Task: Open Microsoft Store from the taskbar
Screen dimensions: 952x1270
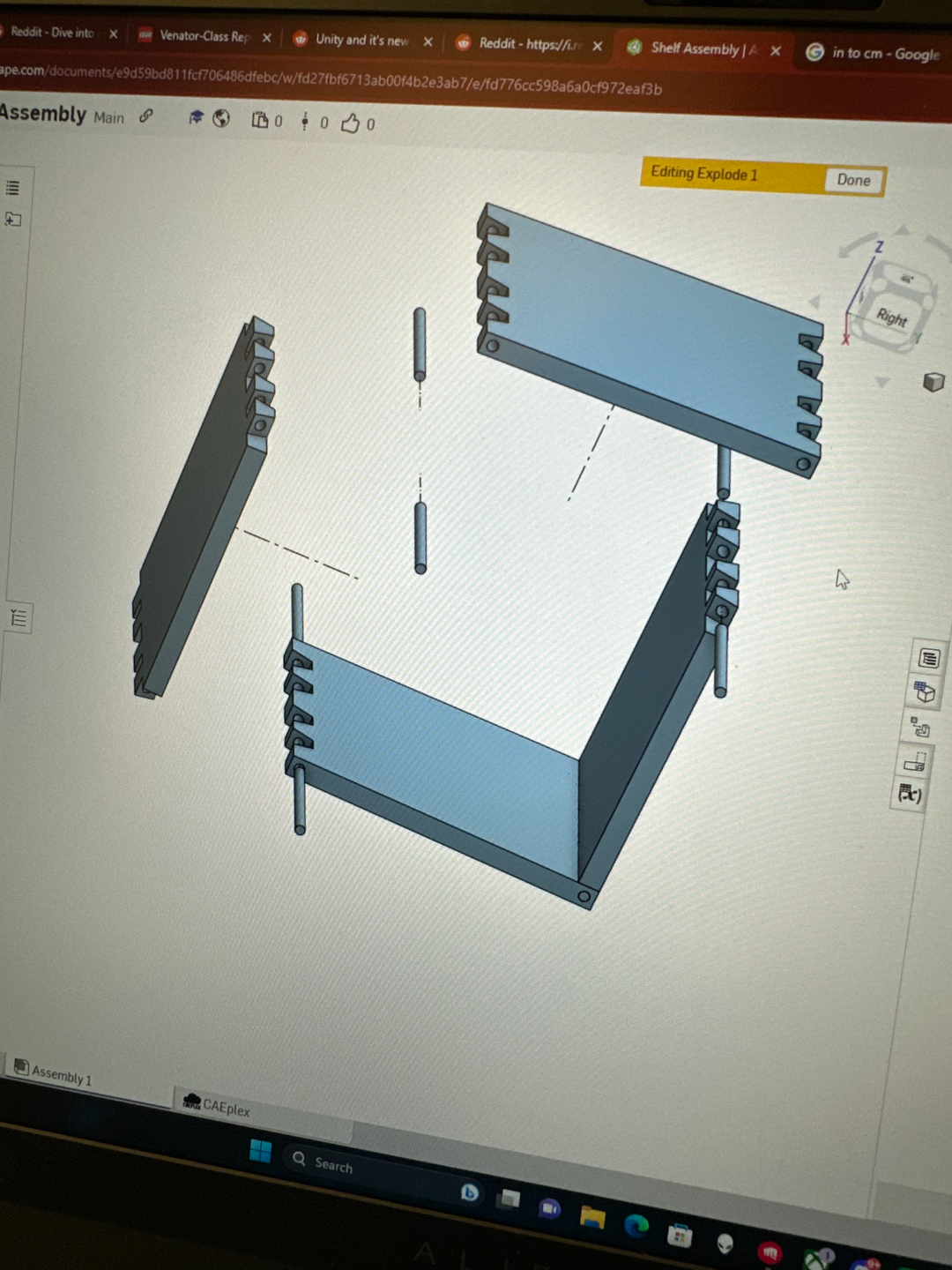Action: pos(679,1235)
